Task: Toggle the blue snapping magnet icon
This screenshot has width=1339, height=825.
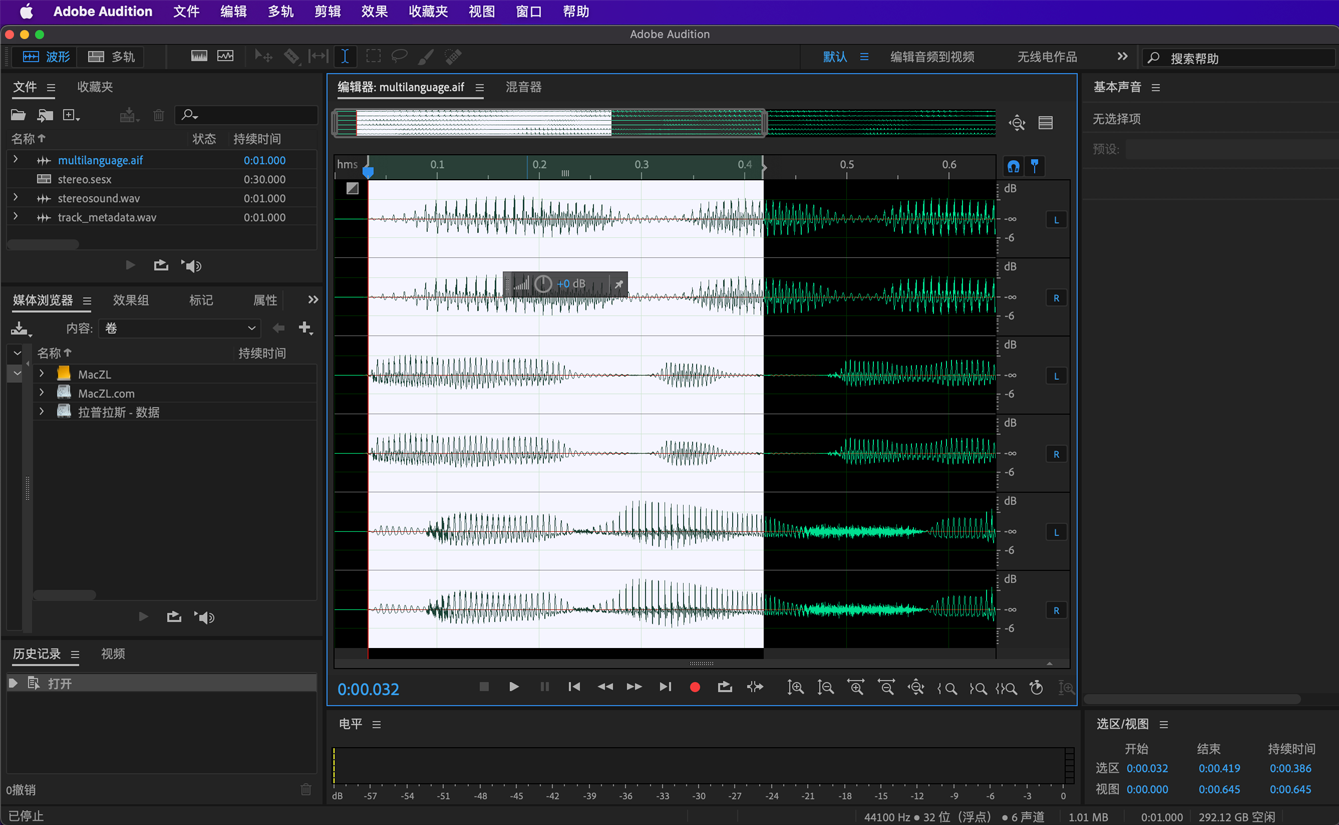Action: point(1013,166)
